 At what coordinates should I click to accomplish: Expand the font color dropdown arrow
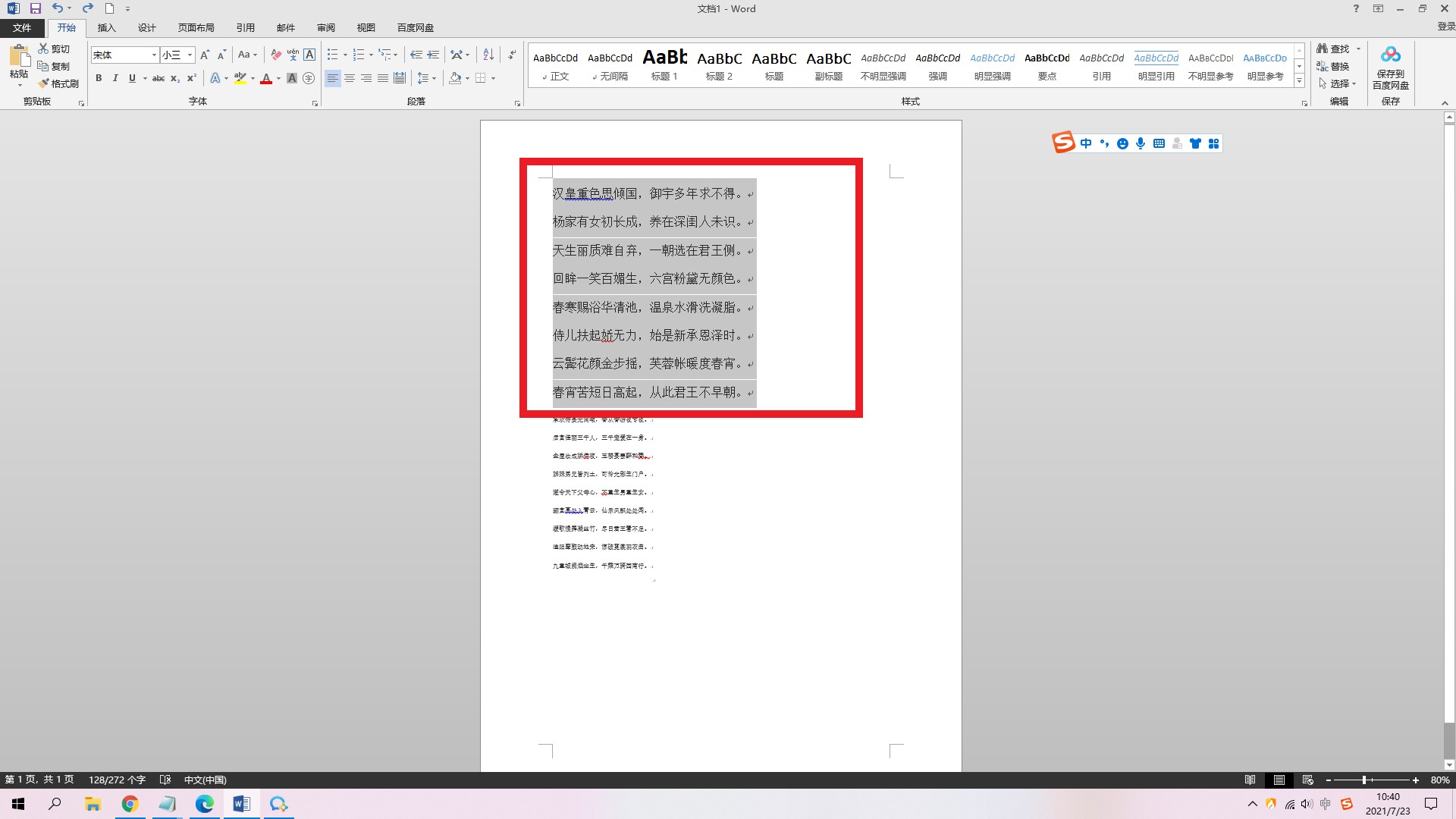278,78
